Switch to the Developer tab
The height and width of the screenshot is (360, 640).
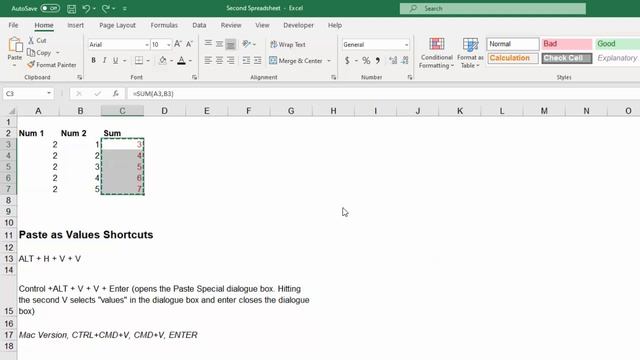(298, 25)
